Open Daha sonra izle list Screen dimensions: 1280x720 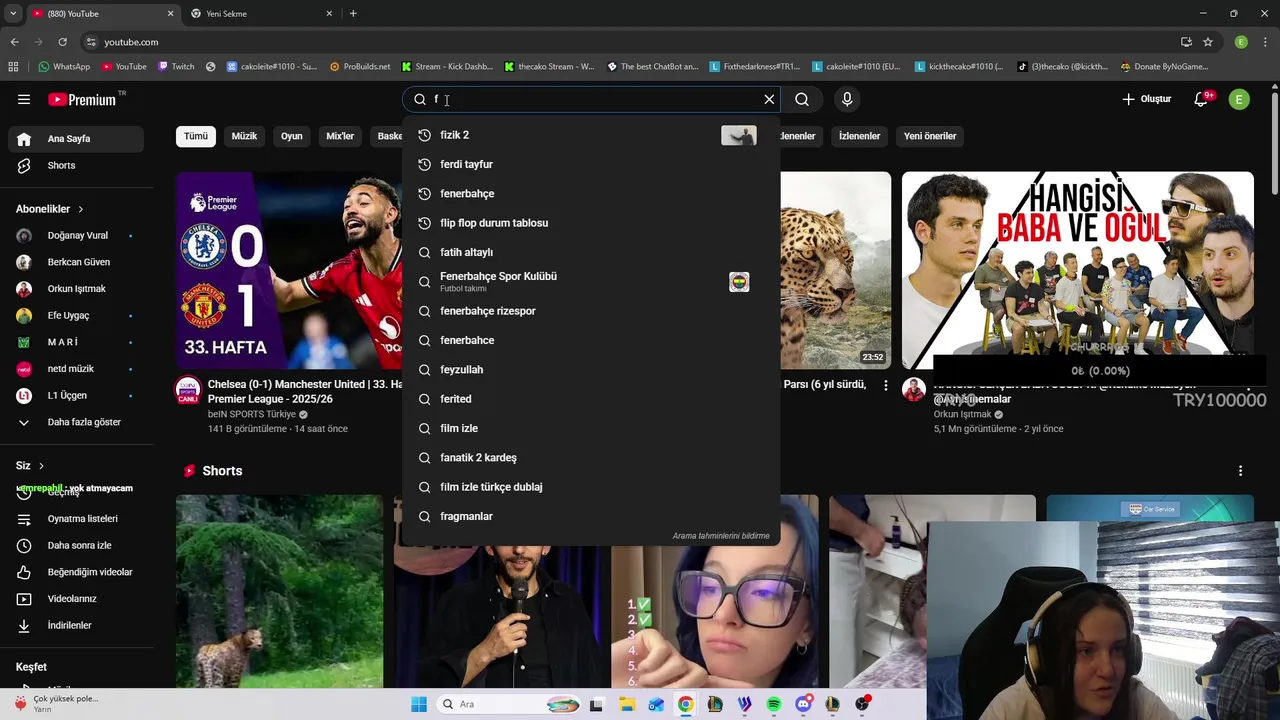76,545
